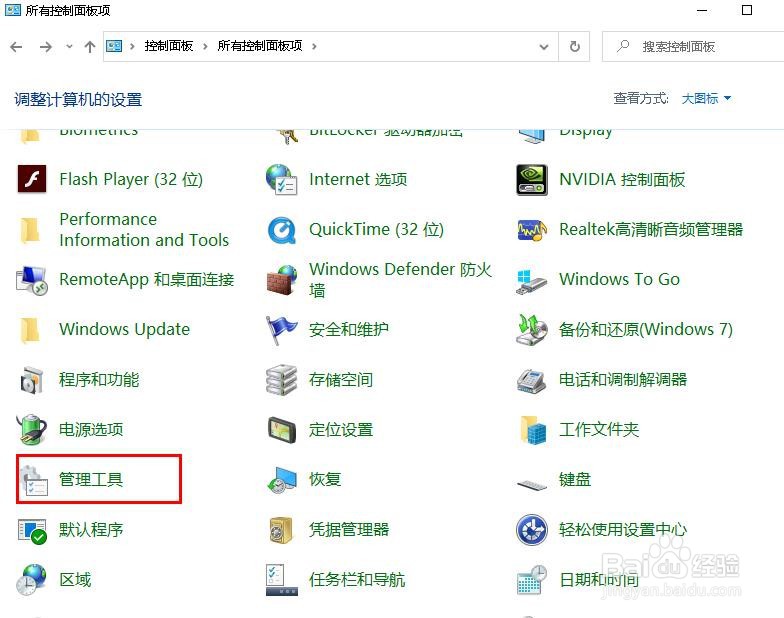Open the 凭据管理器 link text
Viewport: 784px width, 618px height.
(349, 530)
